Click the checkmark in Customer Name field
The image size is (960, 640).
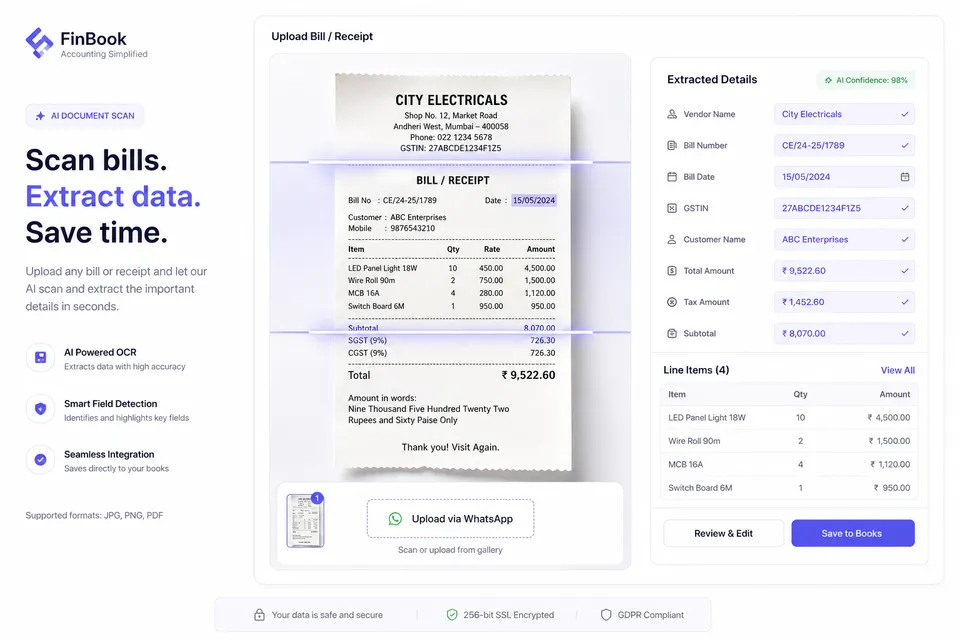pos(905,239)
